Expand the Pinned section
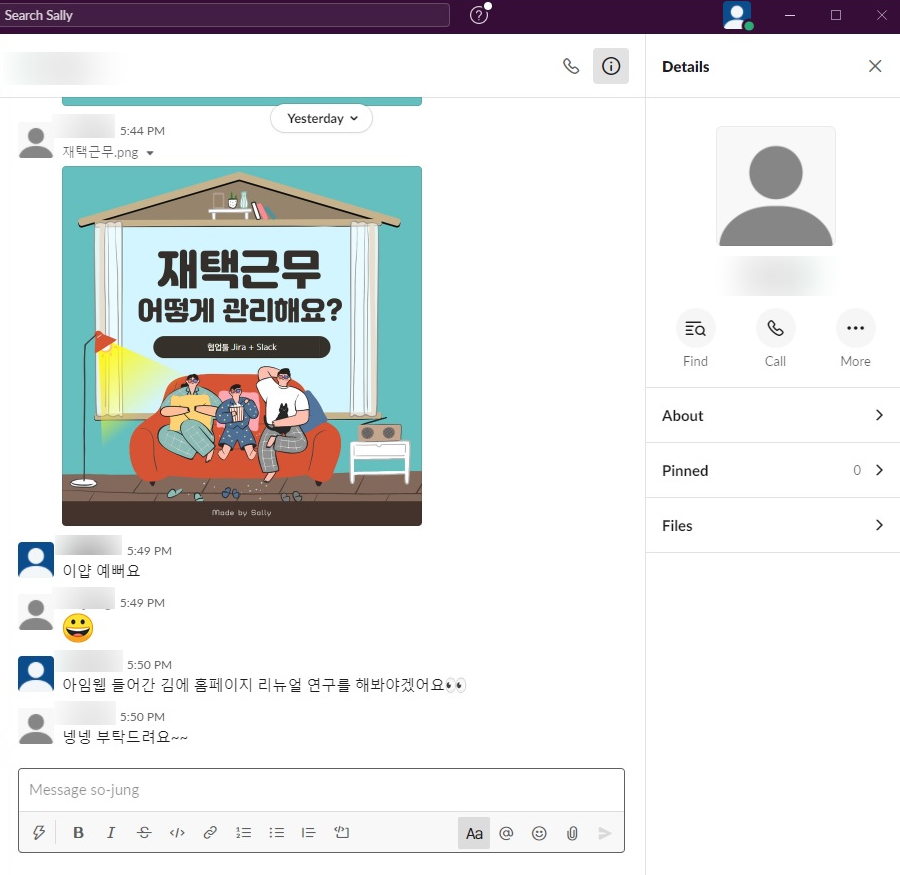900x875 pixels. coord(773,470)
